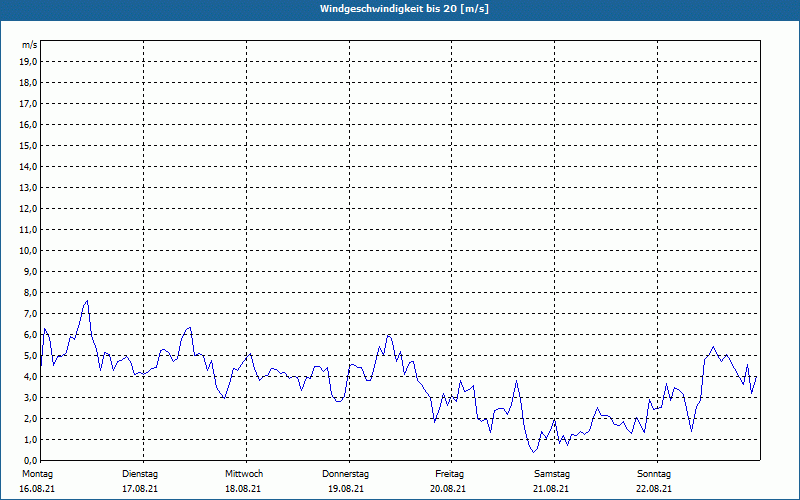Select the date '16.08.21'

tap(37, 489)
